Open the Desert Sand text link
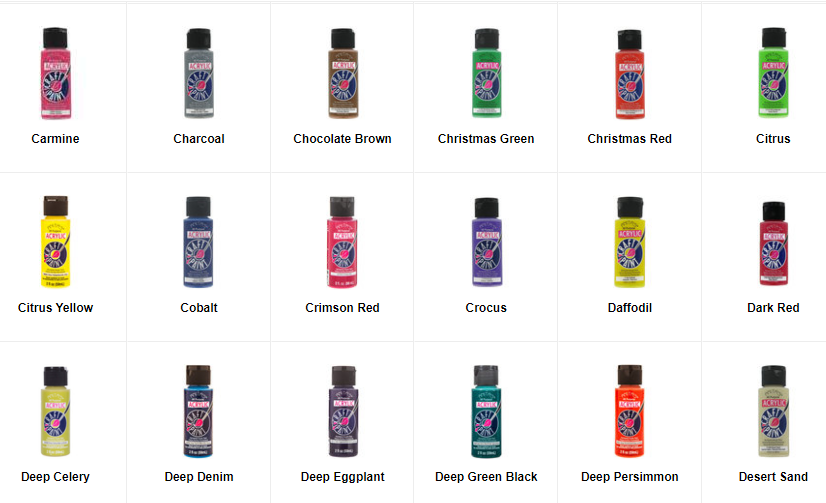This screenshot has height=503, width=826. (x=773, y=477)
